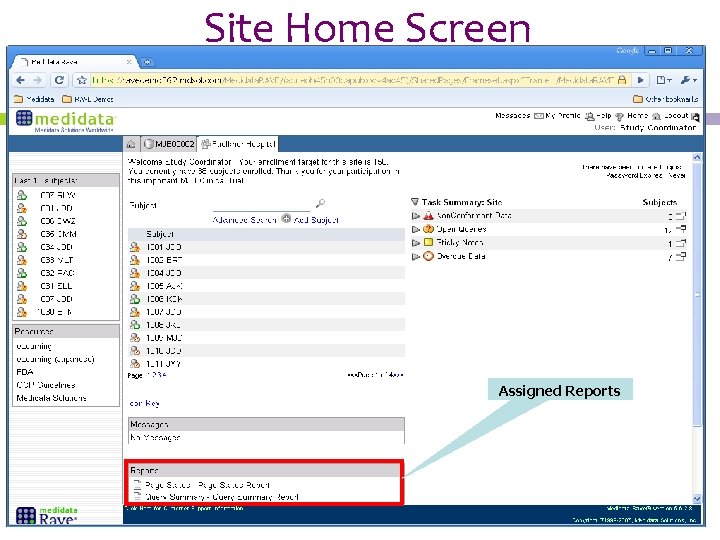The height and width of the screenshot is (540, 720).
Task: Click the page scrollbar up arrow
Action: coord(697,158)
